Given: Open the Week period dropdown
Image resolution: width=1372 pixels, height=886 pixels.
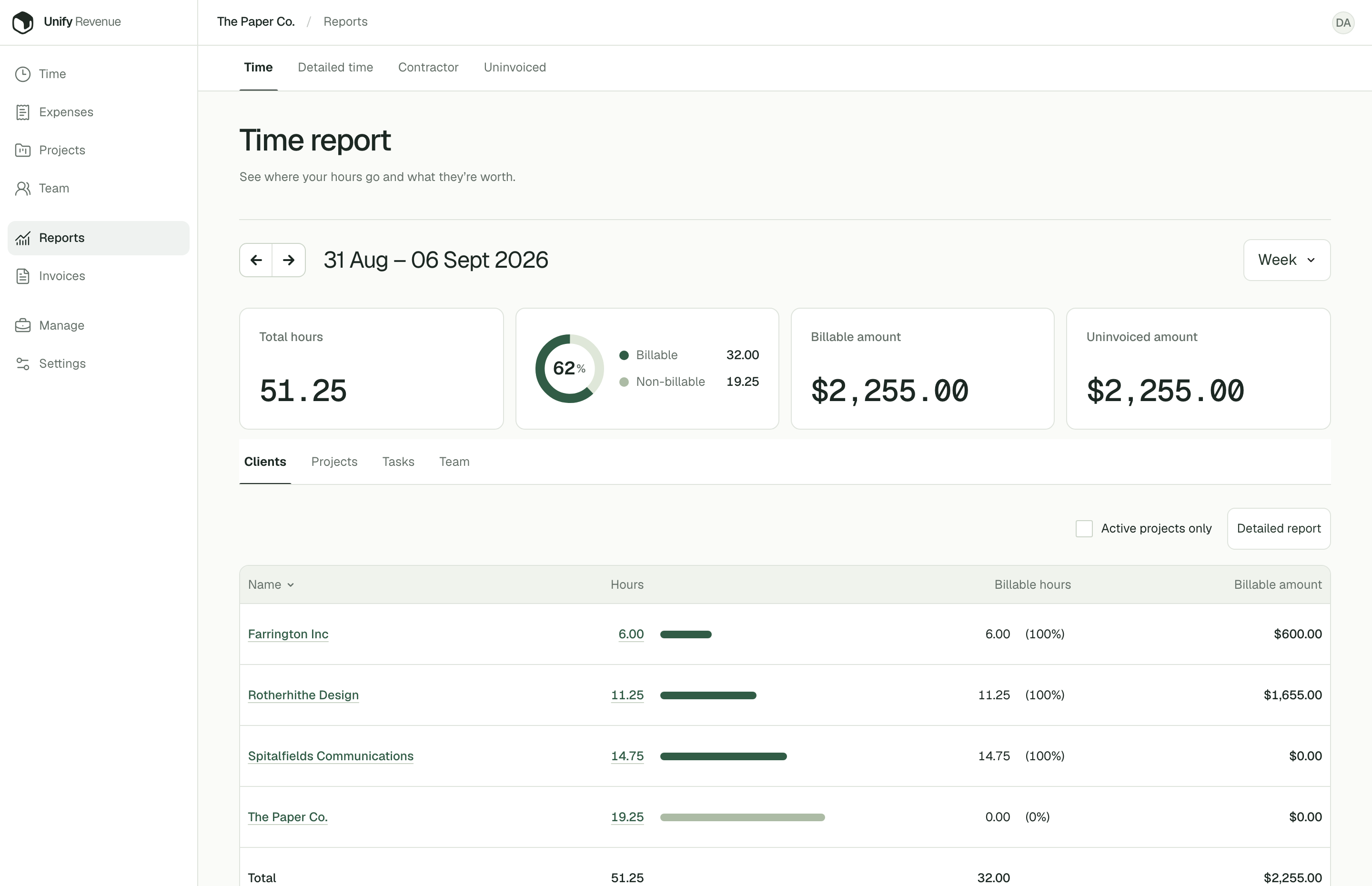Looking at the screenshot, I should [1287, 260].
